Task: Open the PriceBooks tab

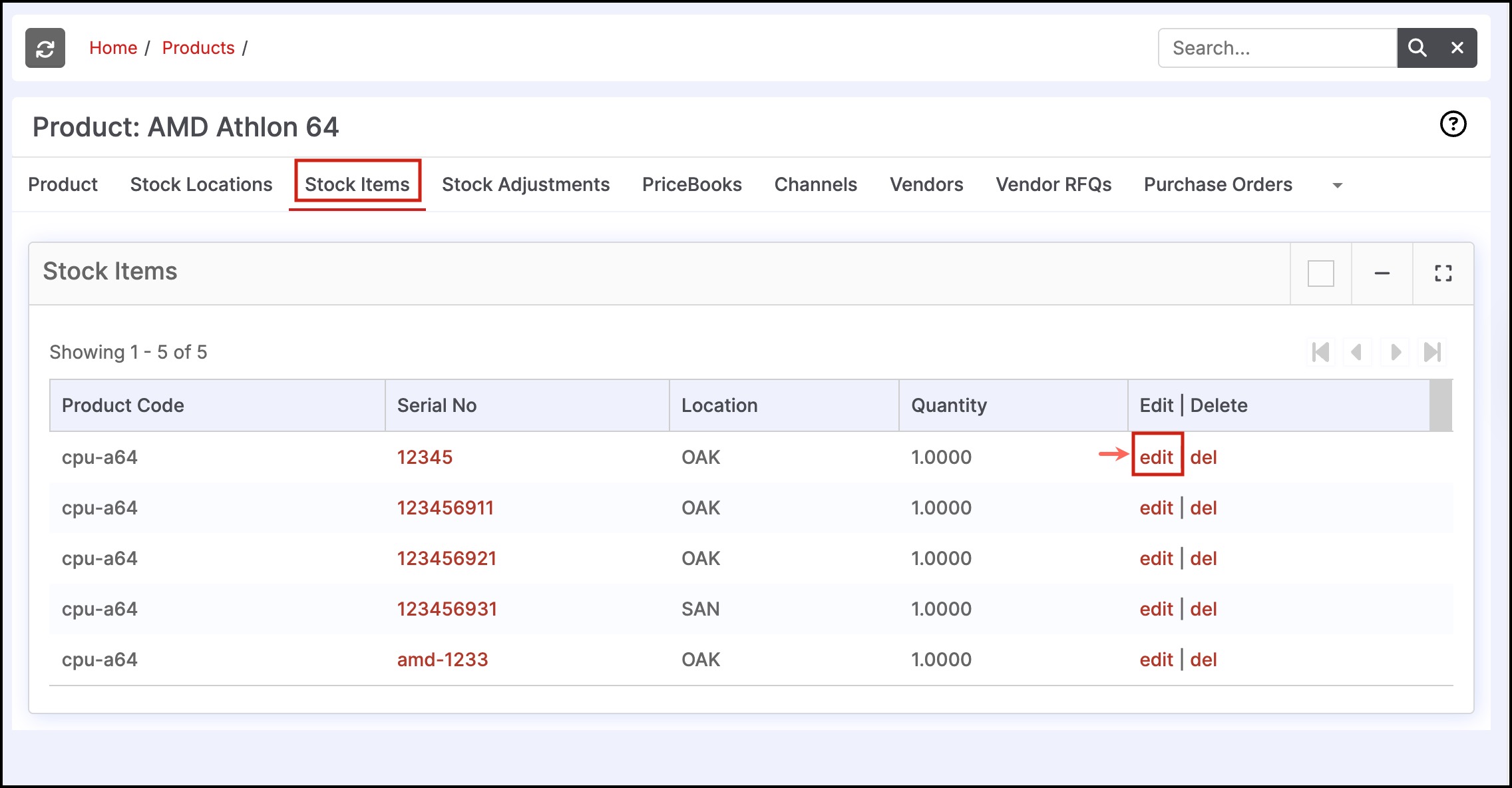Action: 692,184
